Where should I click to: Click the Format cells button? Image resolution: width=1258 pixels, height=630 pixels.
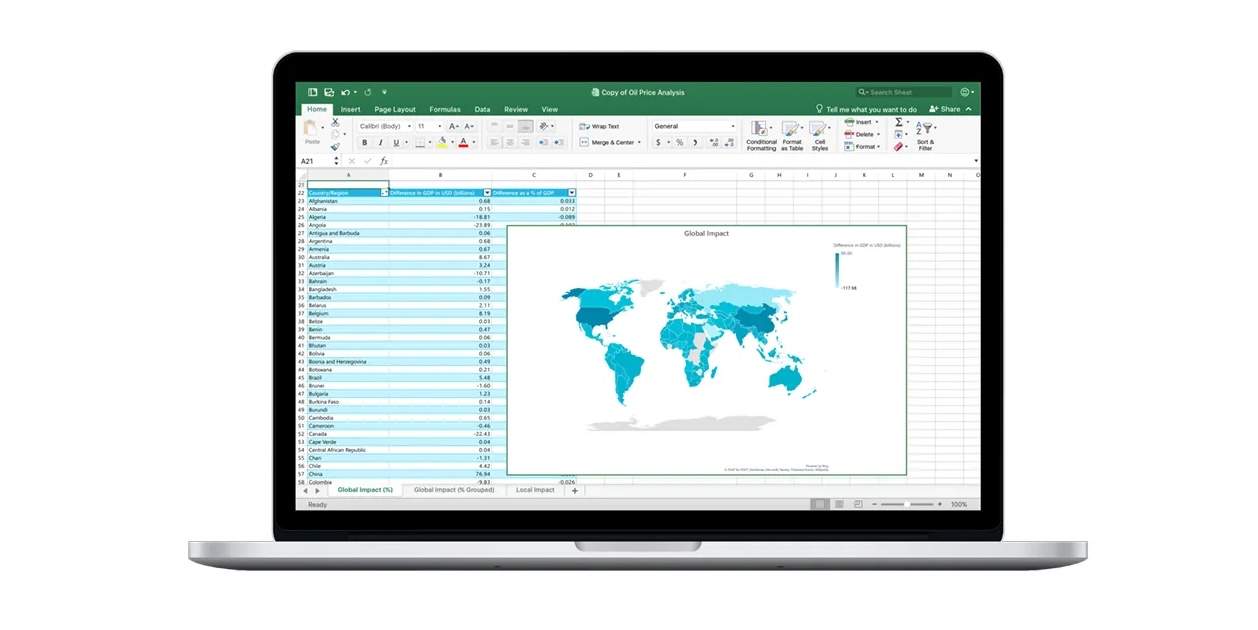coord(861,146)
